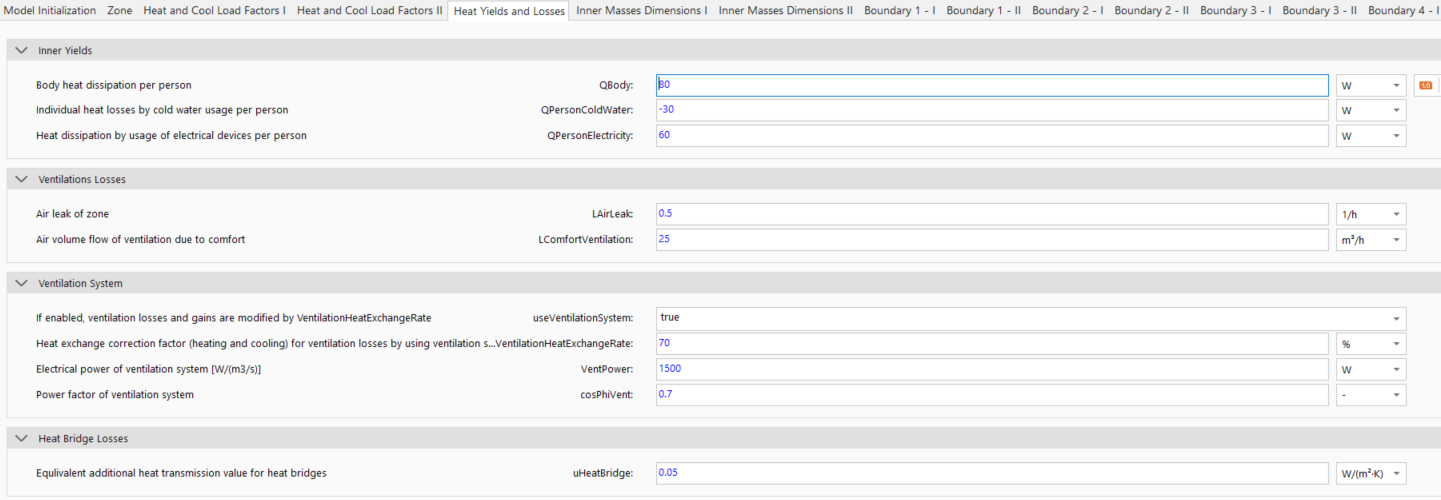The width and height of the screenshot is (1441, 500).
Task: Open the Inner Masses Dimensions I tab
Action: [642, 10]
